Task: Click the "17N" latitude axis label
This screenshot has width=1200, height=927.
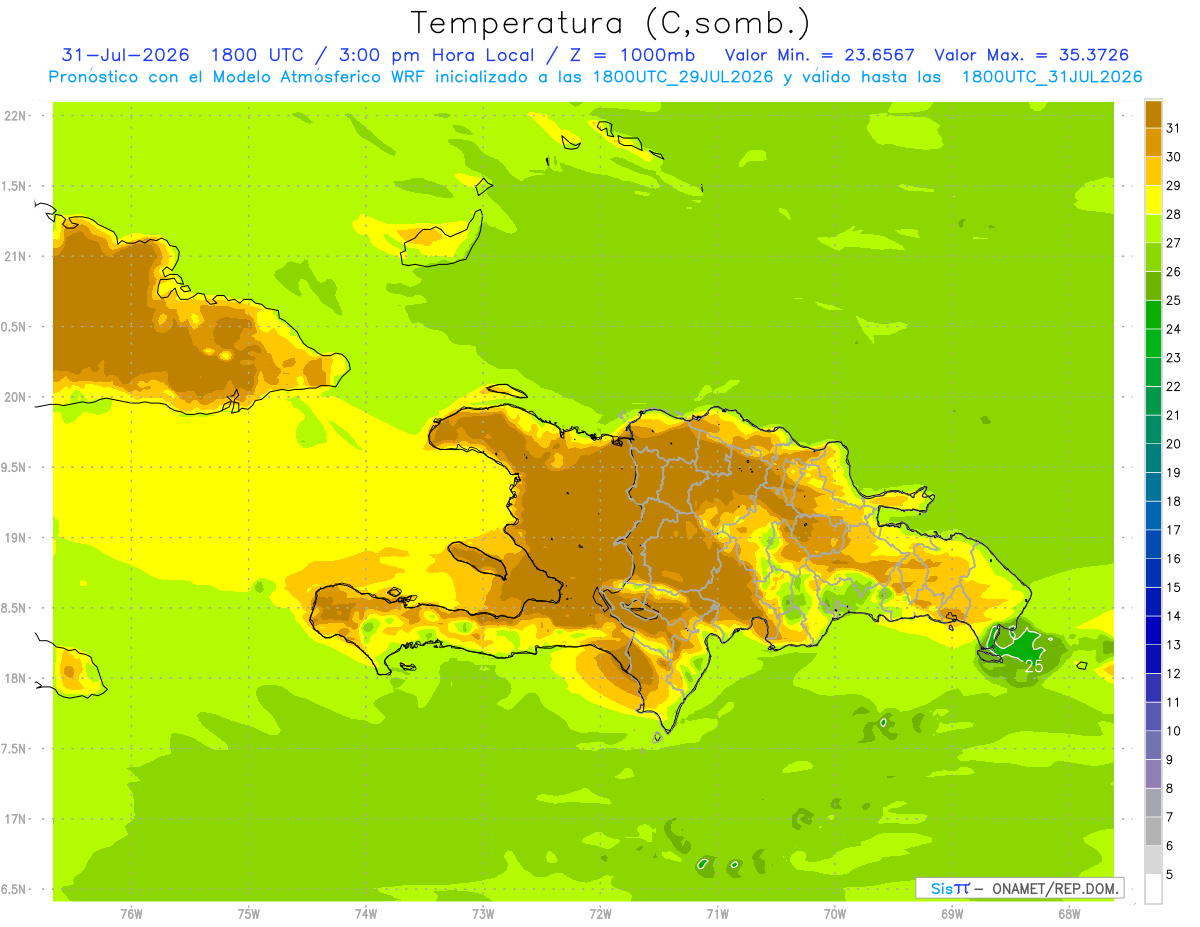Action: 17,819
